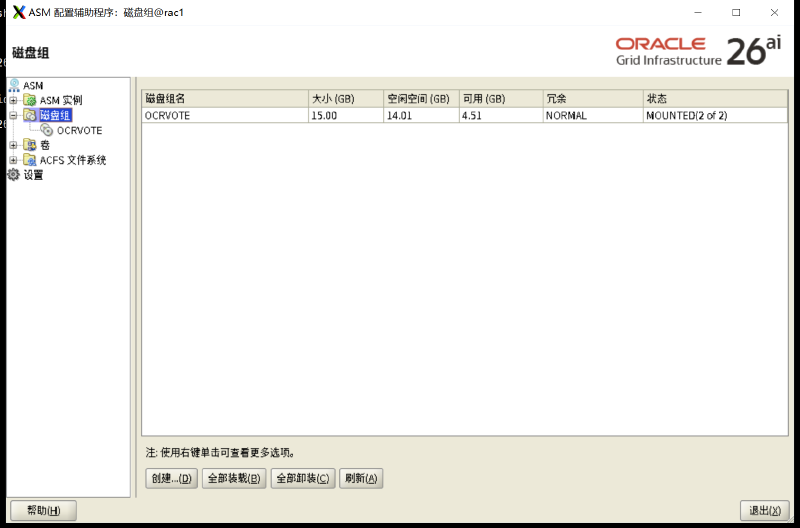Click the 全部装载(B) button
The width and height of the screenshot is (800, 528).
[234, 479]
